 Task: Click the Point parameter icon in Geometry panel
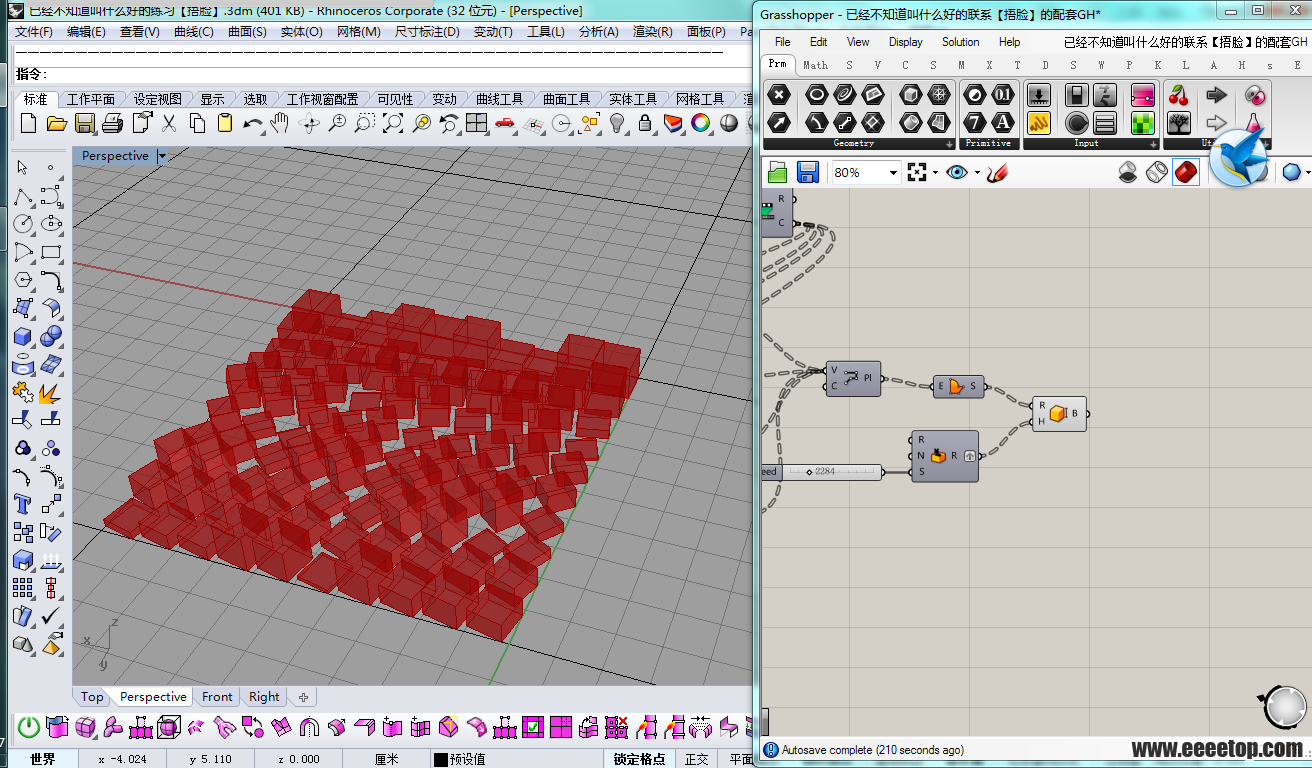[x=779, y=95]
